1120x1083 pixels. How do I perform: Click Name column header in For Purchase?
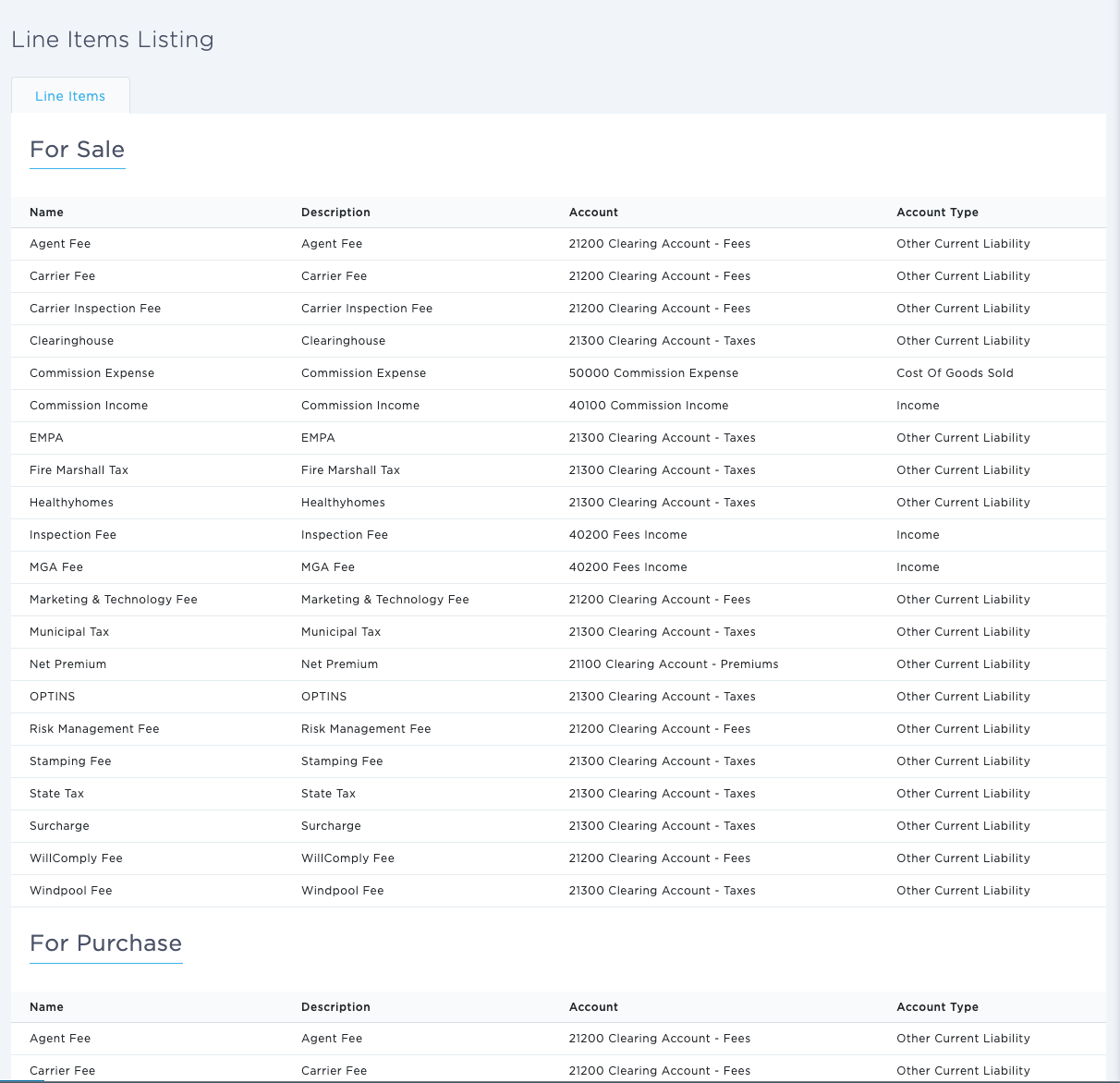click(46, 1007)
